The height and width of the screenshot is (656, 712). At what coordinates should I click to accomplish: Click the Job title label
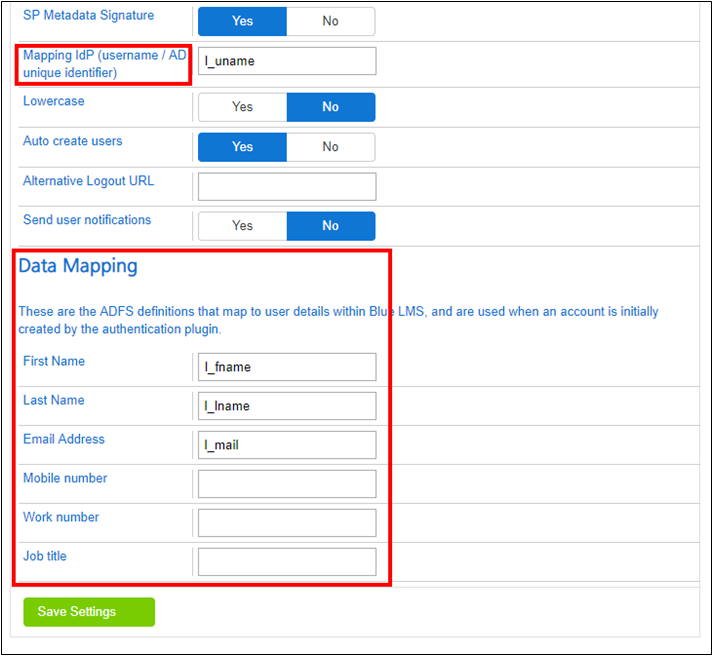[x=45, y=557]
